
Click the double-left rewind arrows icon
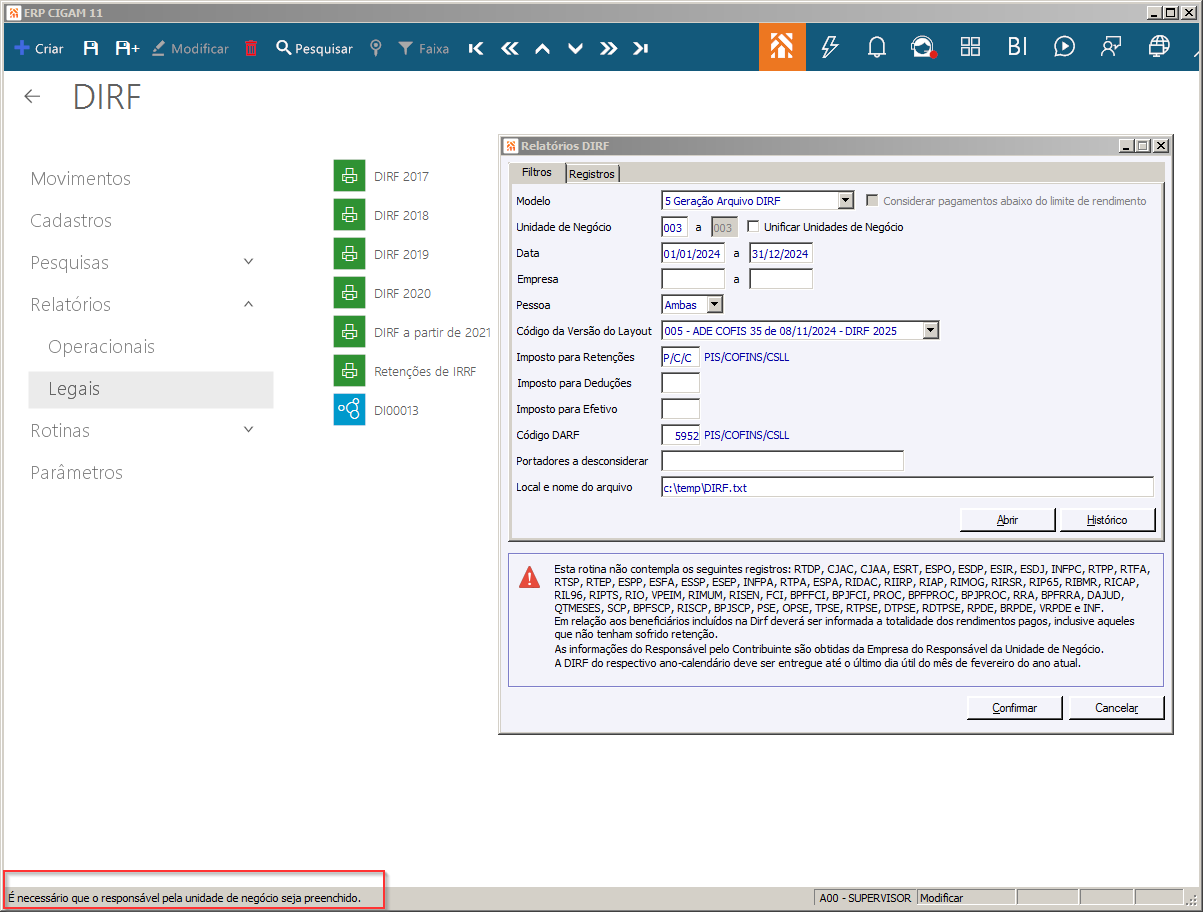(x=509, y=48)
